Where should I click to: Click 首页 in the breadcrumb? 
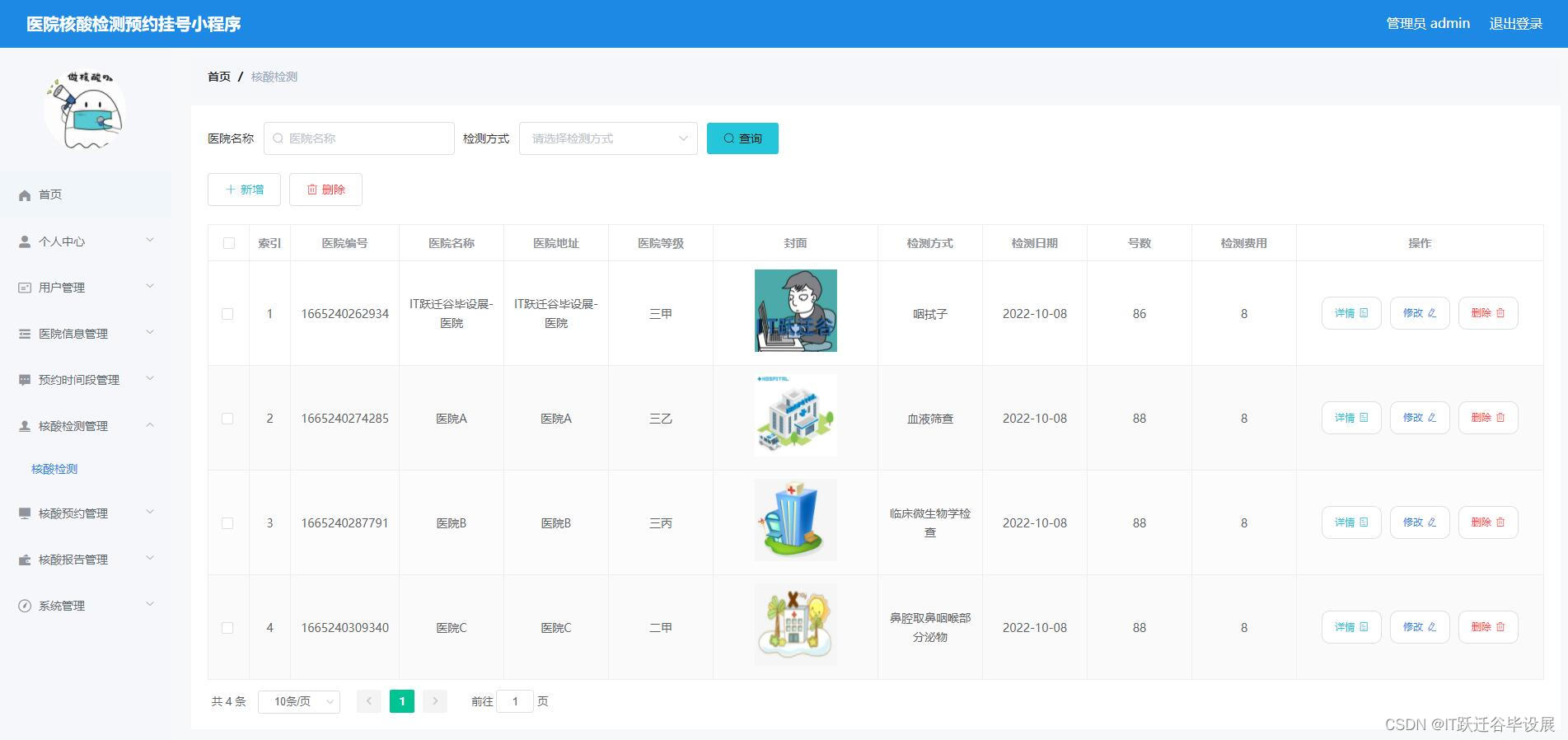(219, 77)
